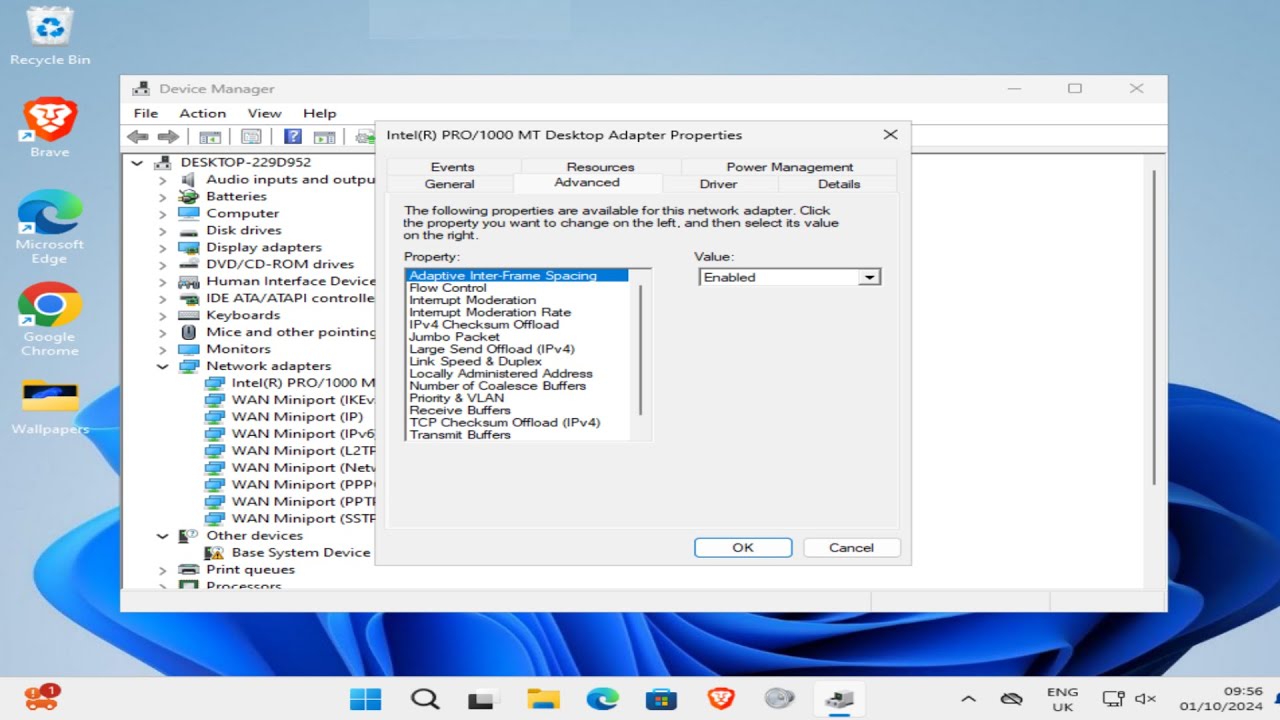This screenshot has height=720, width=1280.
Task: Switch to the Power Management tab
Action: click(789, 167)
